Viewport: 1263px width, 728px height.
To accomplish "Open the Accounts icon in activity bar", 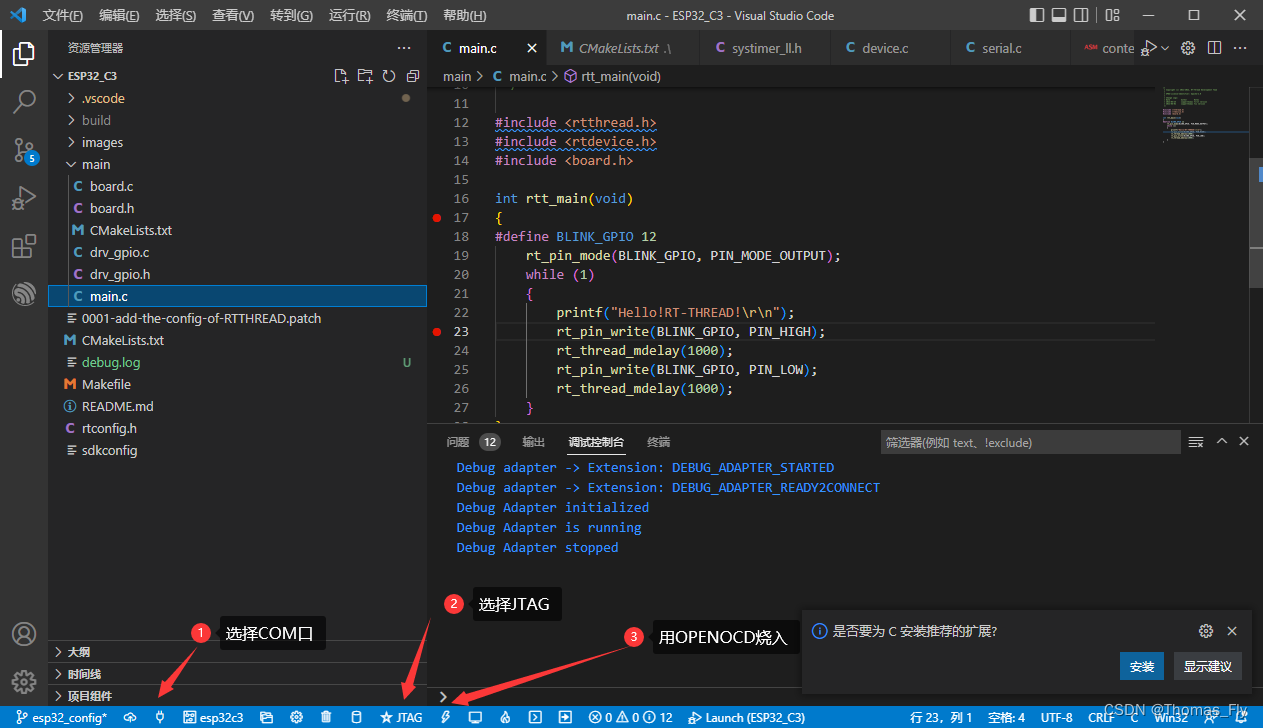I will (x=24, y=634).
